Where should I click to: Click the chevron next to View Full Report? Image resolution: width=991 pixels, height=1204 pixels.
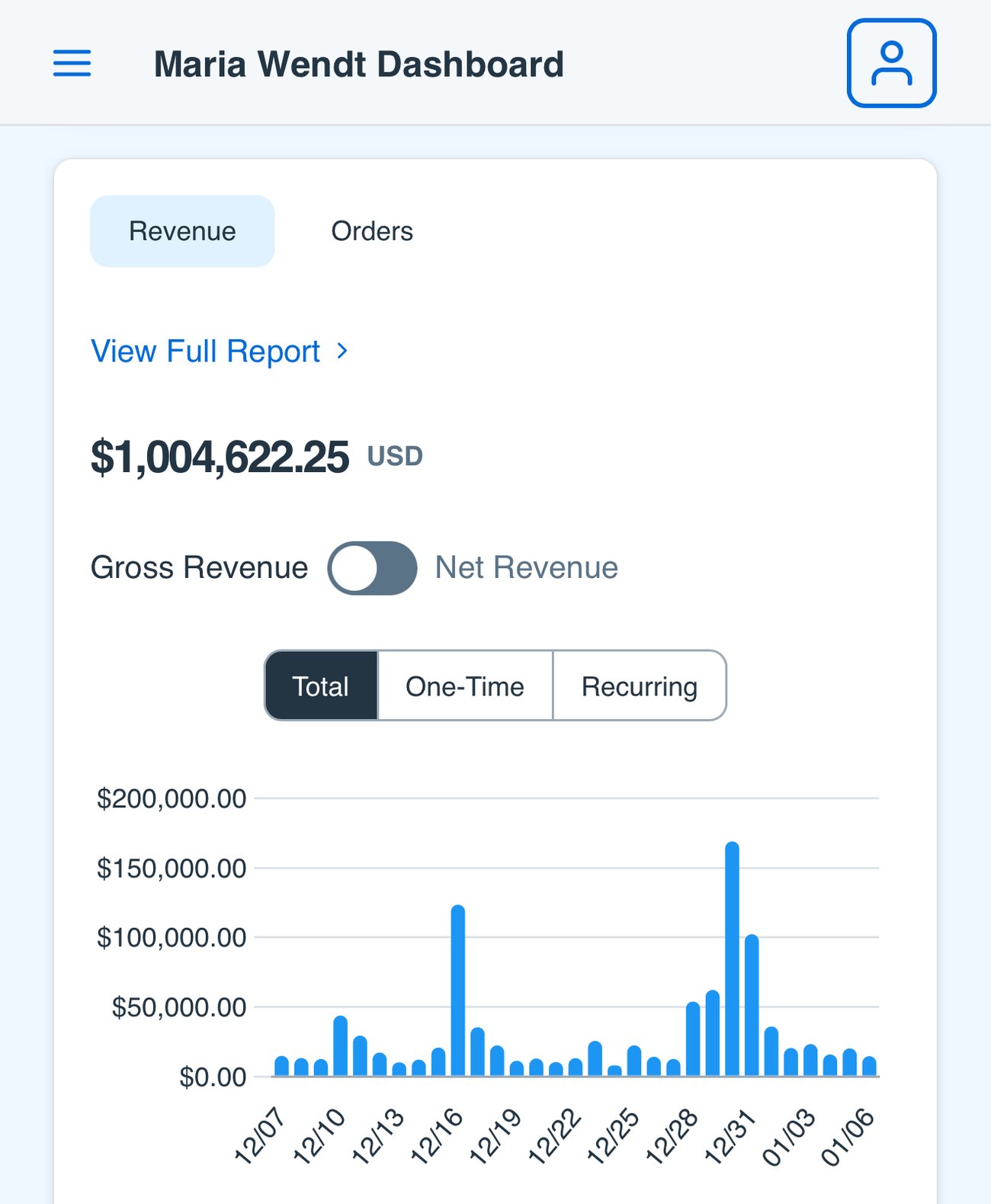342,351
